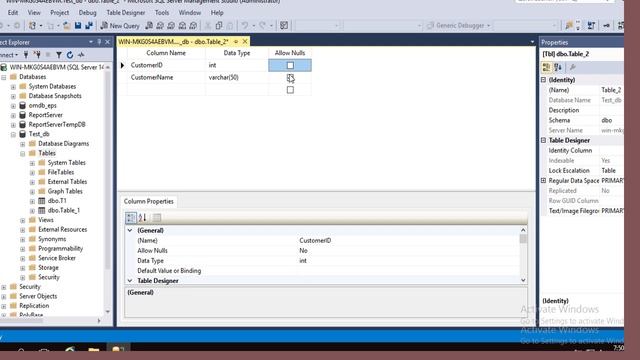This screenshot has height=360, width=640.
Task: Click the varchar(50) data type cell
Action: [x=237, y=78]
